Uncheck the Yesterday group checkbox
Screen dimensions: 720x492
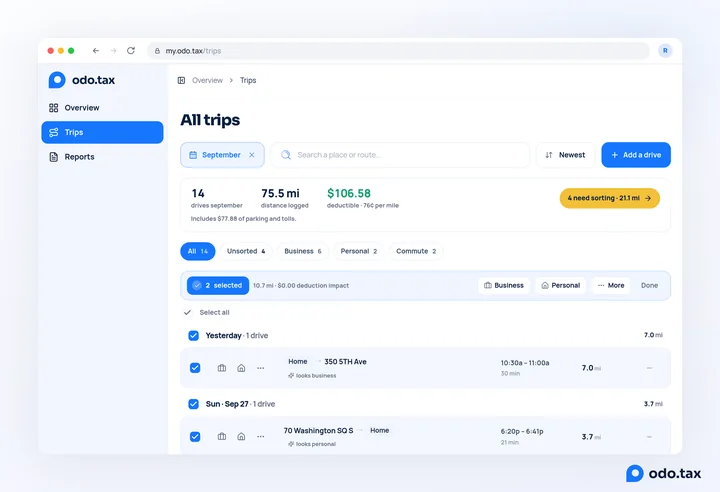pos(193,335)
